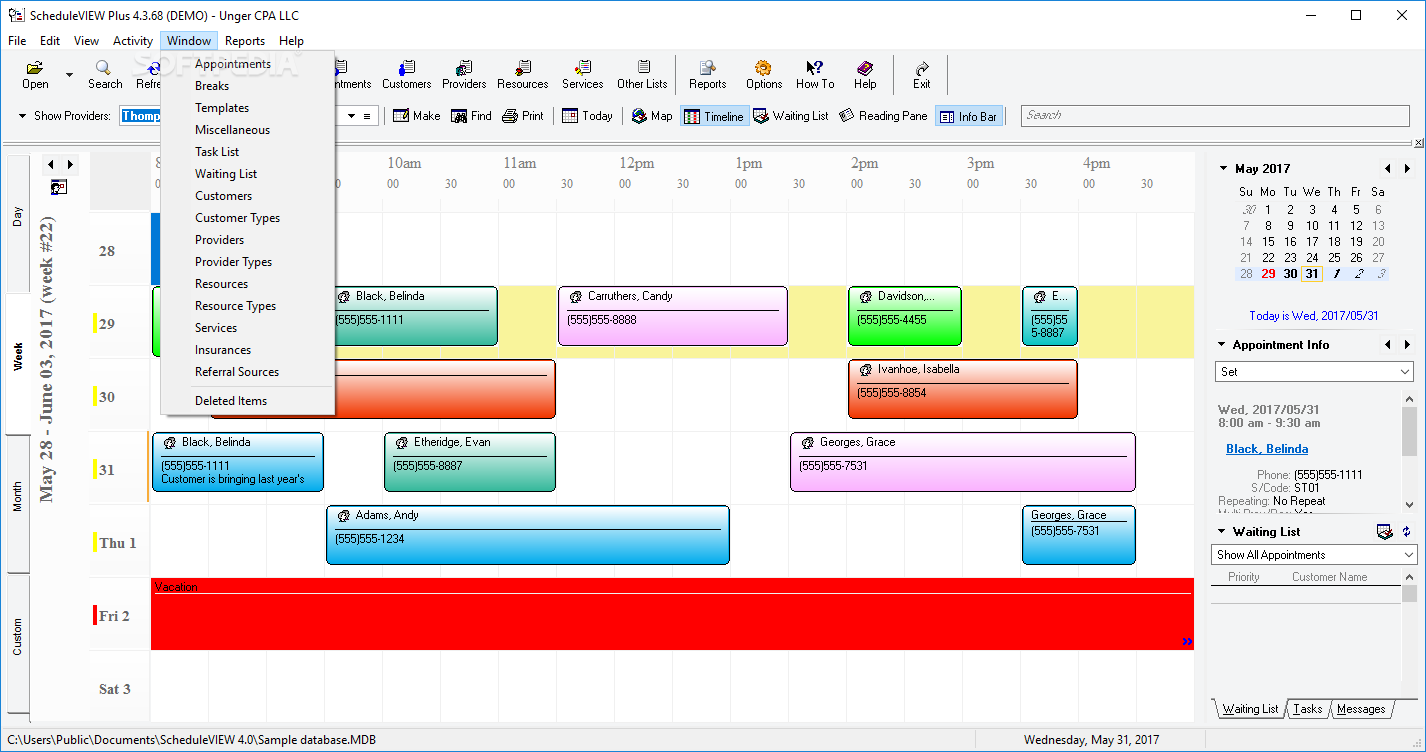The height and width of the screenshot is (752, 1426).
Task: Toggle the Waiting List panel button
Action: 791,116
